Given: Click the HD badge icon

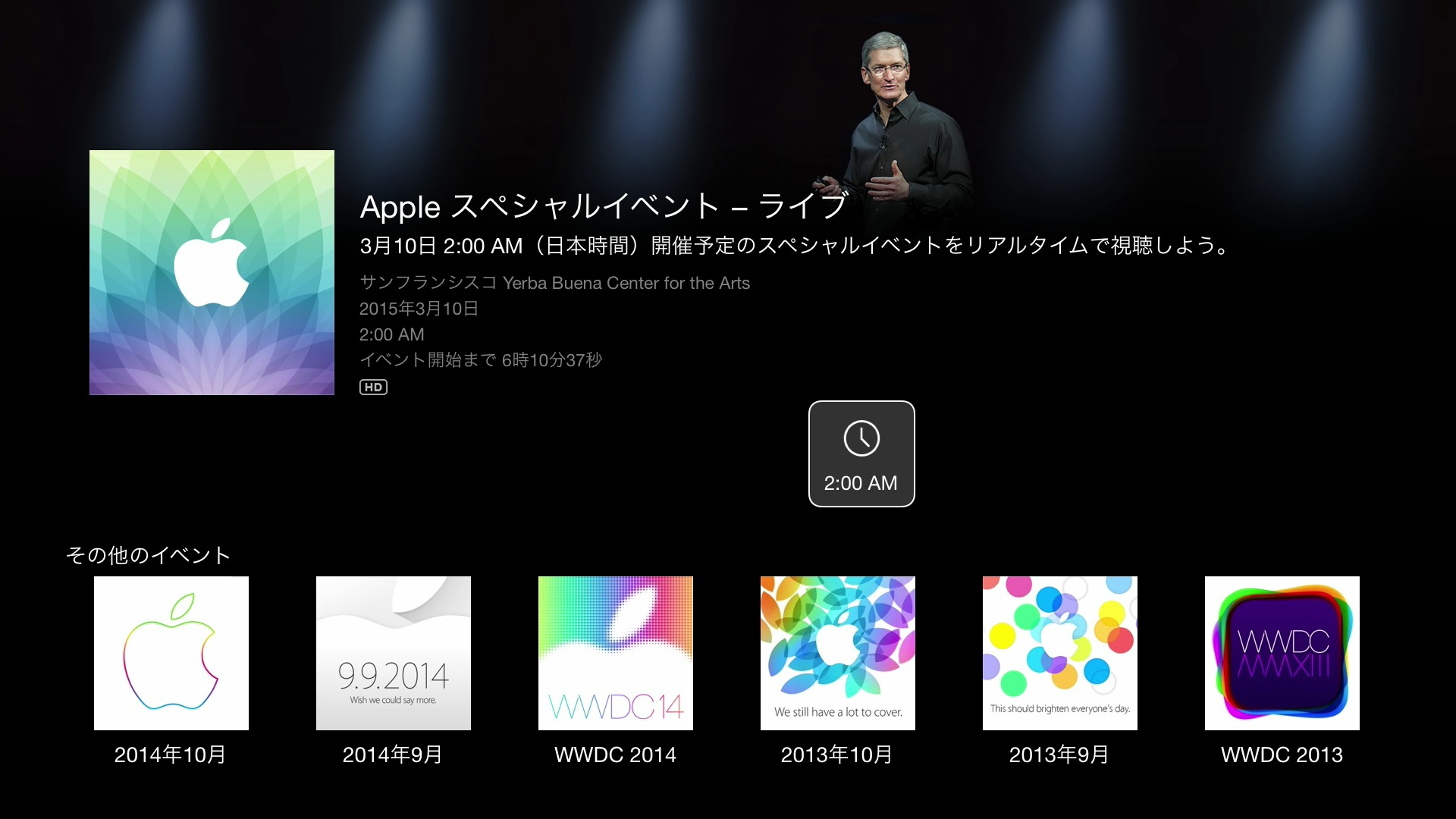Looking at the screenshot, I should click(x=373, y=388).
